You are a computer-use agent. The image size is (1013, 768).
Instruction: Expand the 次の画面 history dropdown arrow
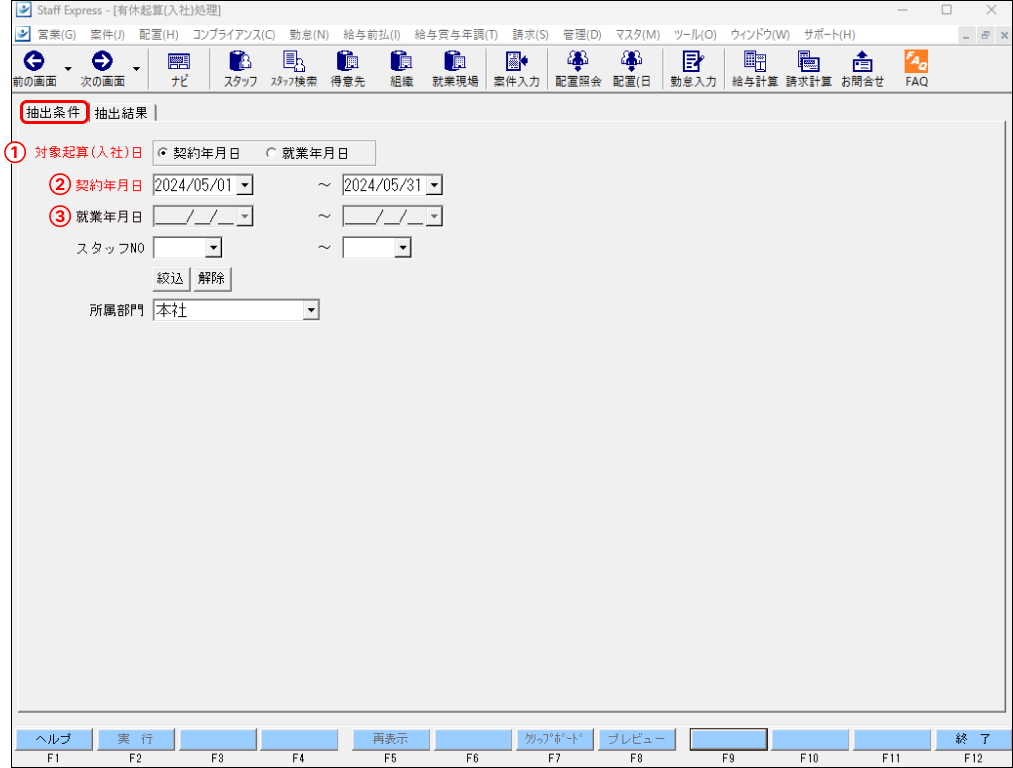[136, 68]
